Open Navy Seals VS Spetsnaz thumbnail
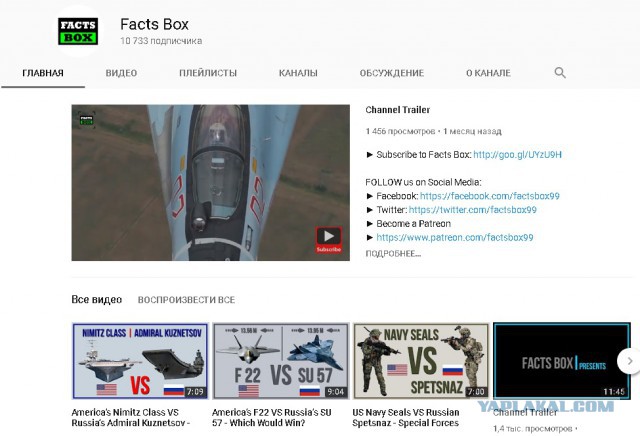 point(421,361)
